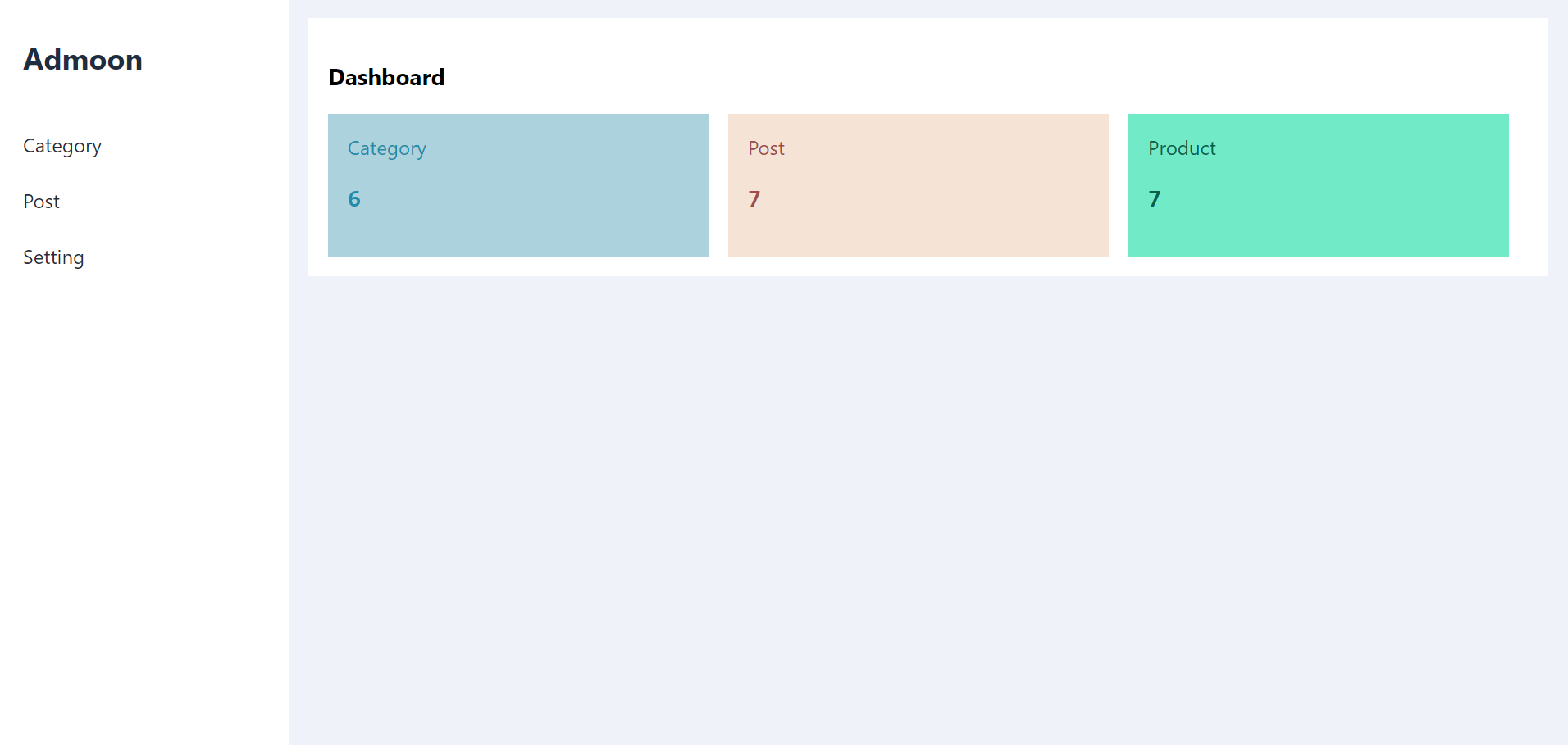The height and width of the screenshot is (745, 1568).
Task: Click the white gap between Post and Product cards
Action: pyautogui.click(x=1119, y=185)
